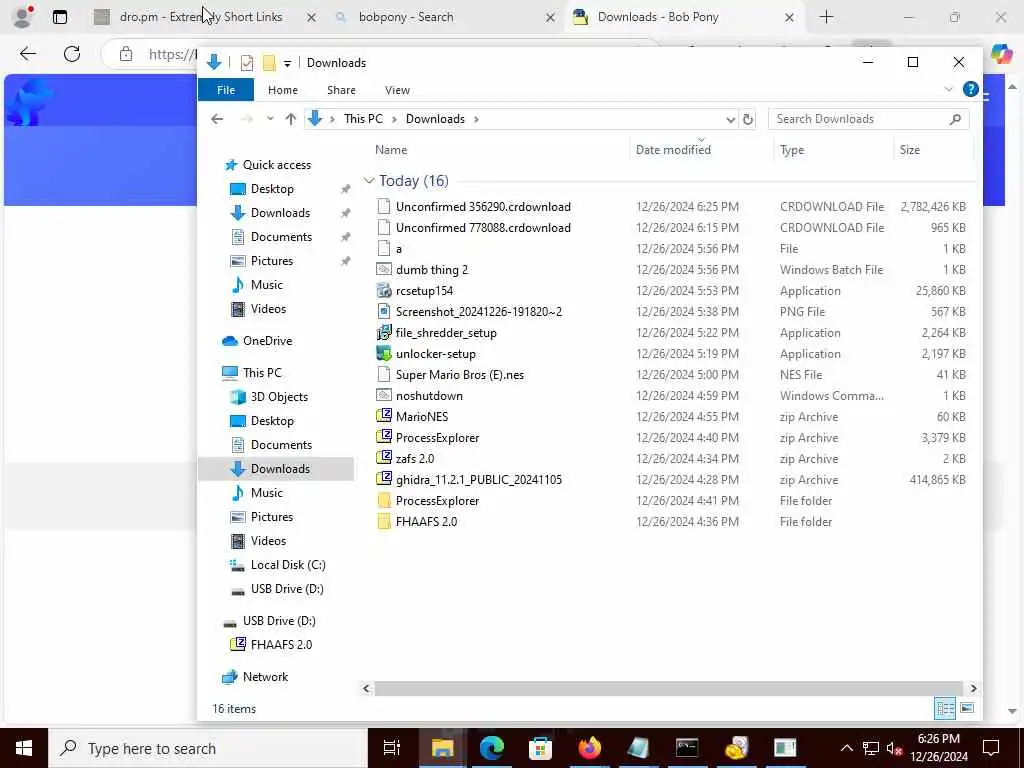Switch to large icons view layout icon
Screen dimensions: 1024x768
coord(967,708)
